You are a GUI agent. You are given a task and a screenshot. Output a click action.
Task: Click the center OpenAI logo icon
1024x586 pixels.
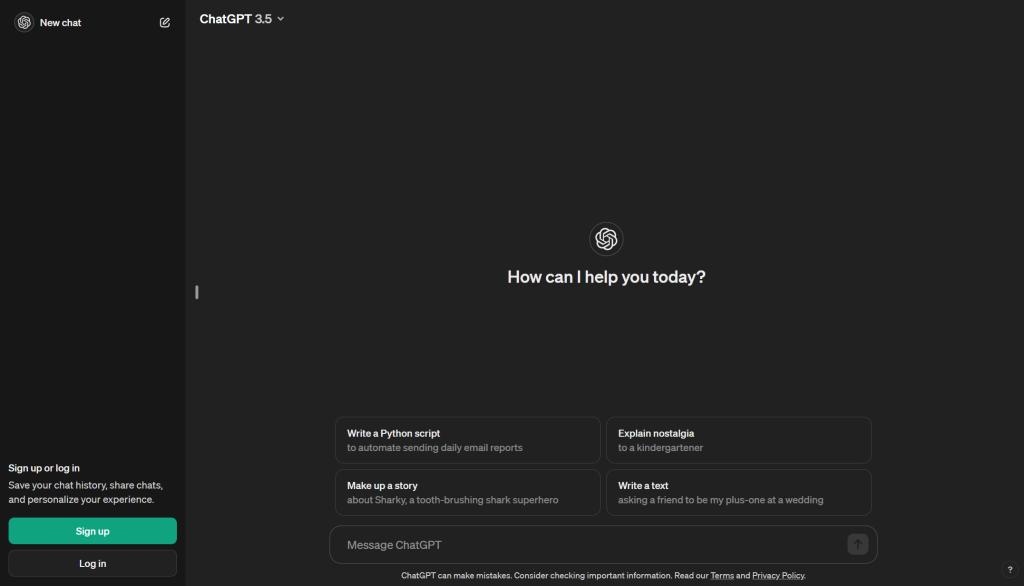[606, 239]
